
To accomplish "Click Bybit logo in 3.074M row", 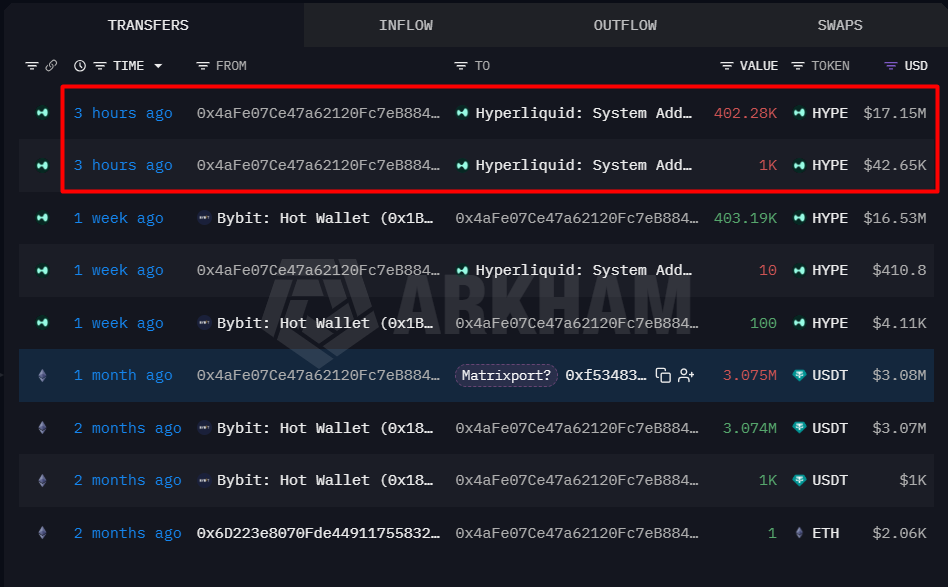I will pos(204,428).
